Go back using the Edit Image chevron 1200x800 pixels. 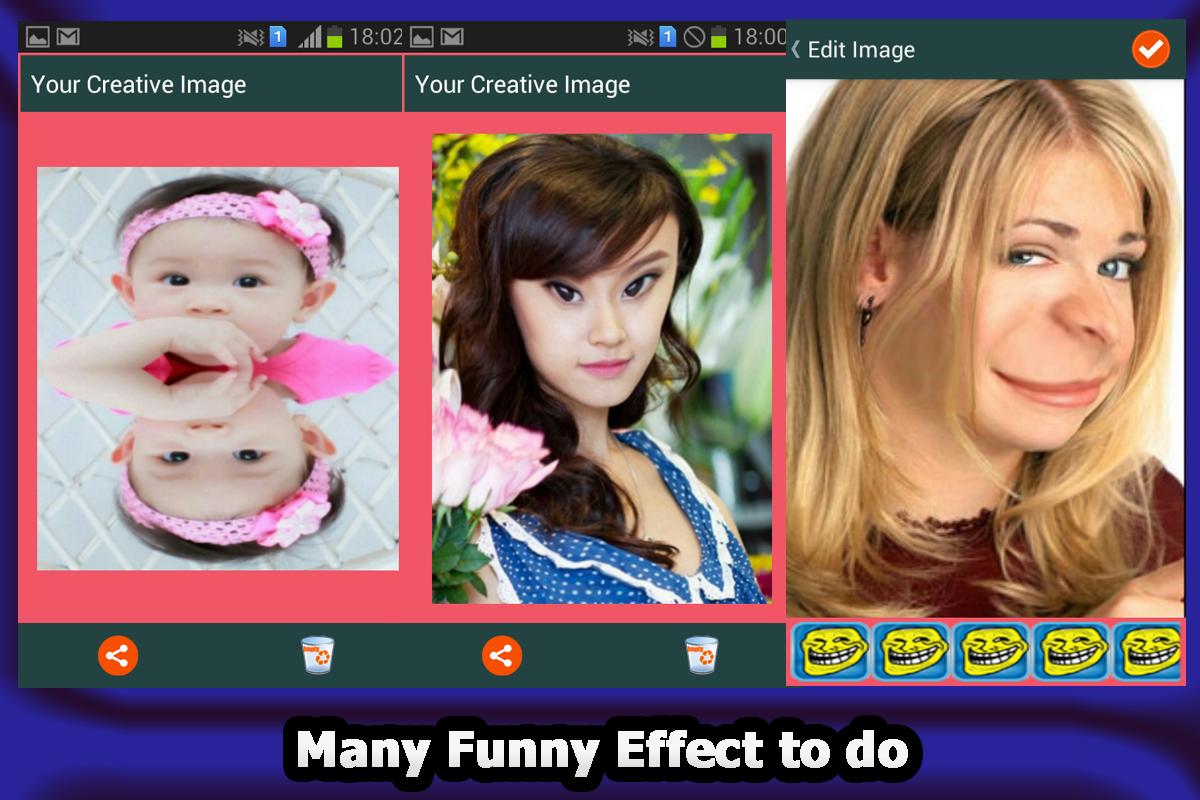click(796, 49)
